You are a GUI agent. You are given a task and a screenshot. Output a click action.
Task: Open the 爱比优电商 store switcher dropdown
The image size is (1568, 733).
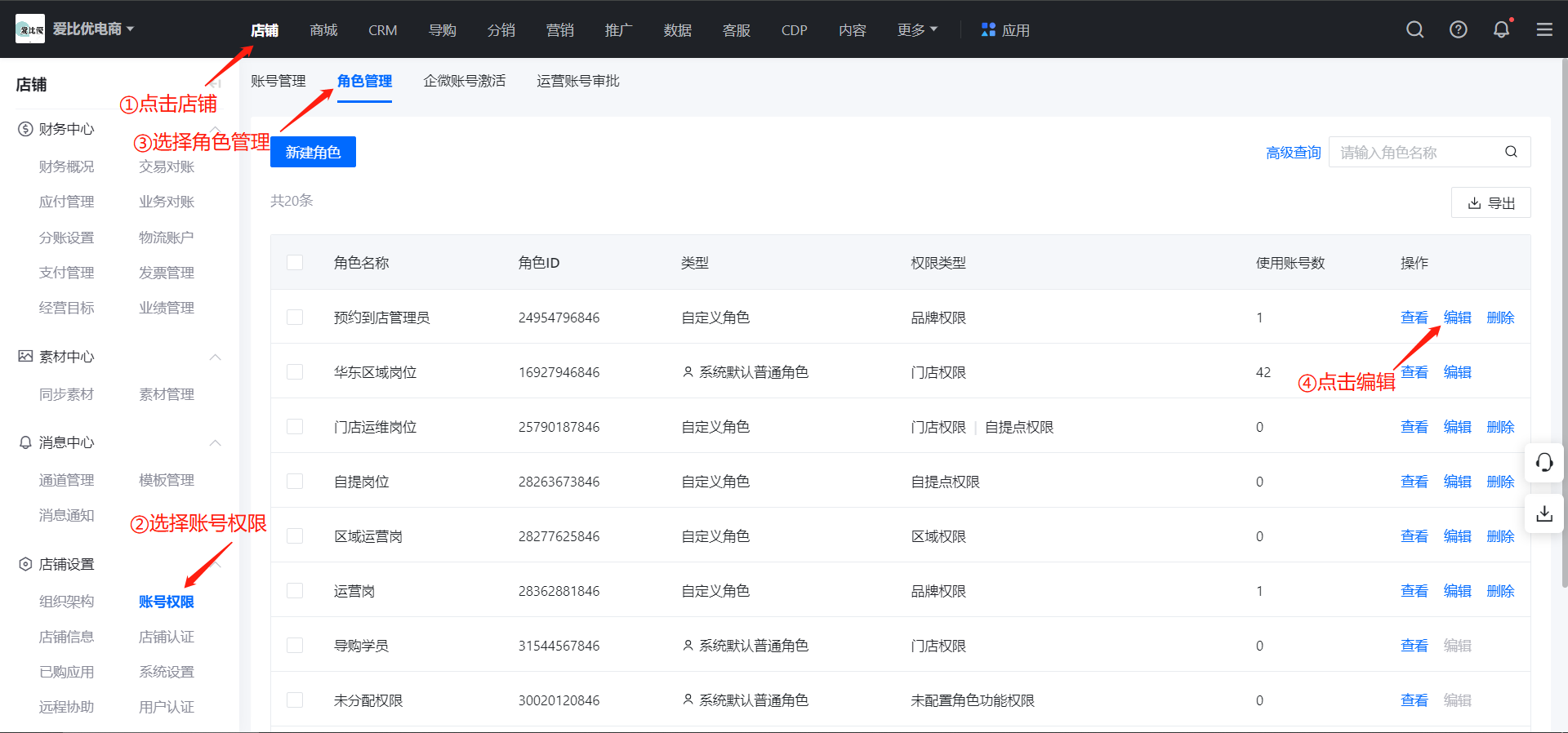point(94,29)
